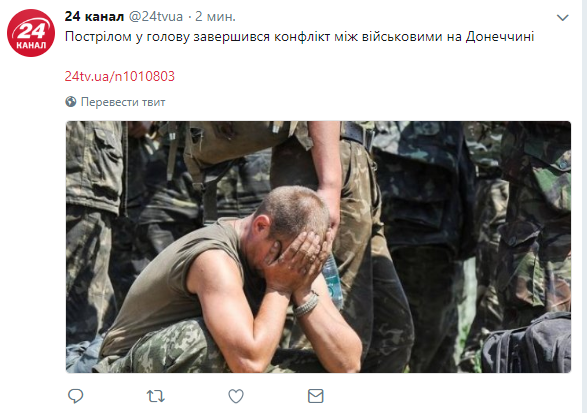Like the tweet with heart icon

click(236, 396)
